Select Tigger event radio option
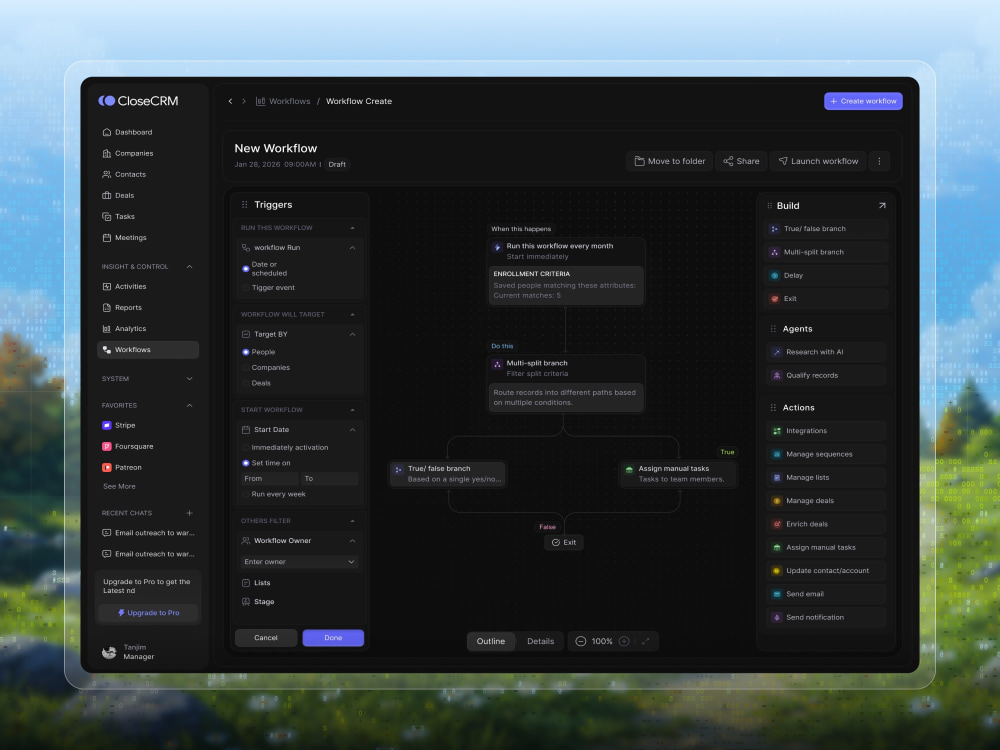 pos(246,288)
